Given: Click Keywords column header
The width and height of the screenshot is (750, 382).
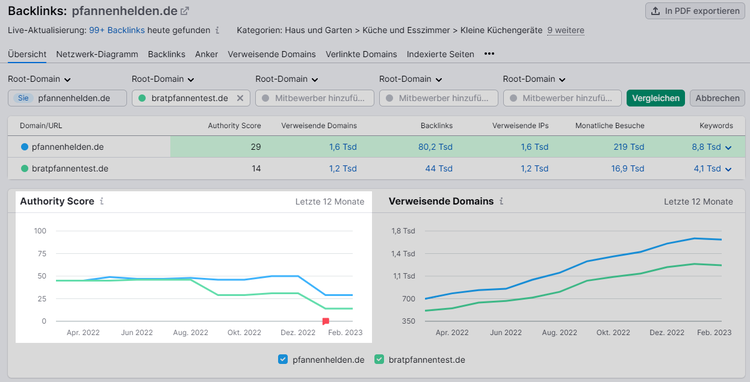Looking at the screenshot, I should click(x=716, y=126).
